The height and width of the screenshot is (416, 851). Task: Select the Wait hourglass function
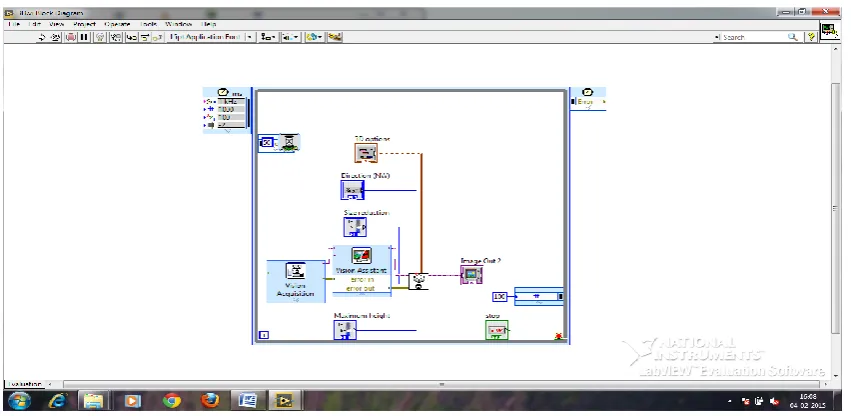tap(290, 142)
